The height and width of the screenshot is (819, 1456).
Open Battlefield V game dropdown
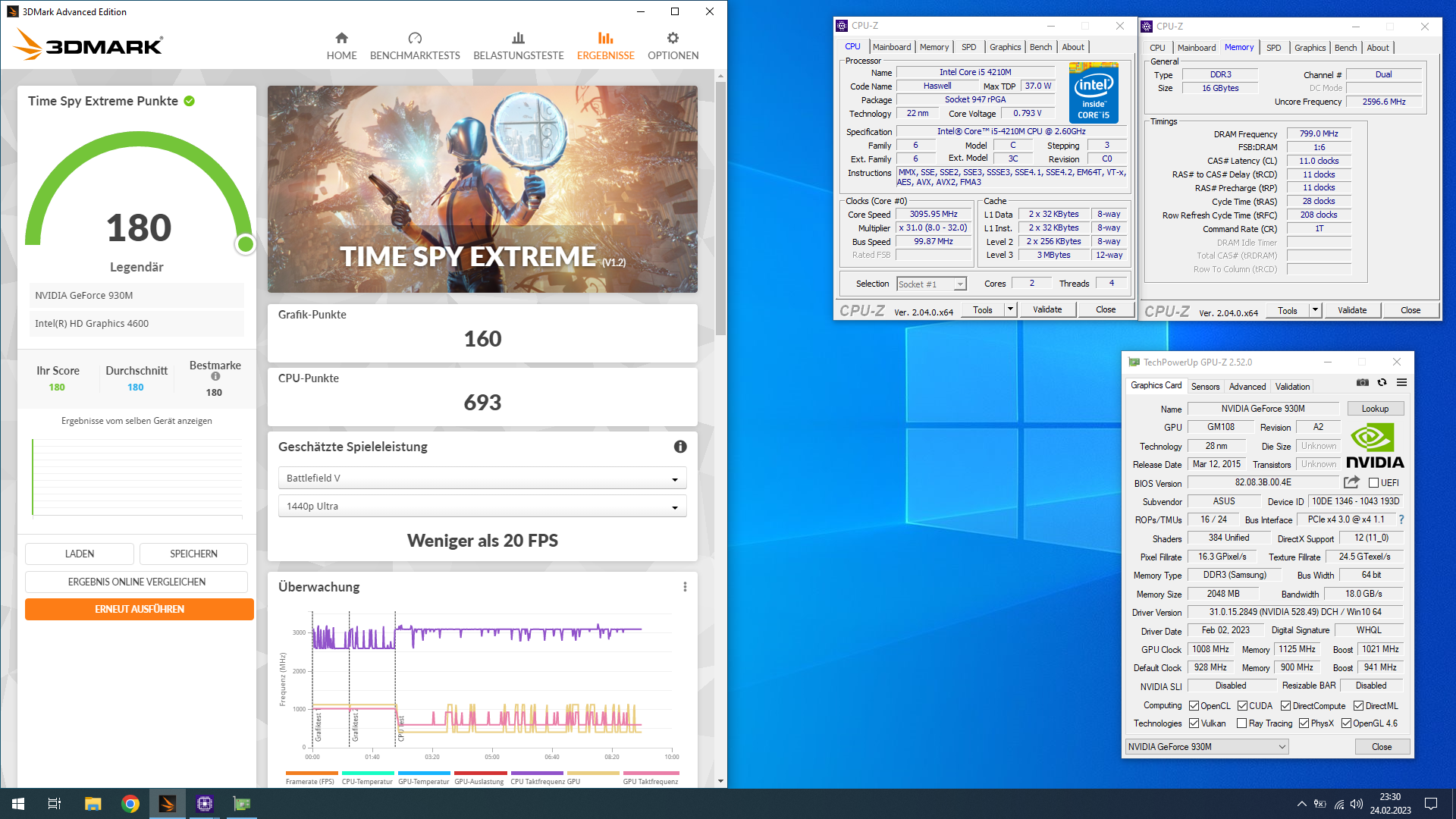tap(482, 479)
